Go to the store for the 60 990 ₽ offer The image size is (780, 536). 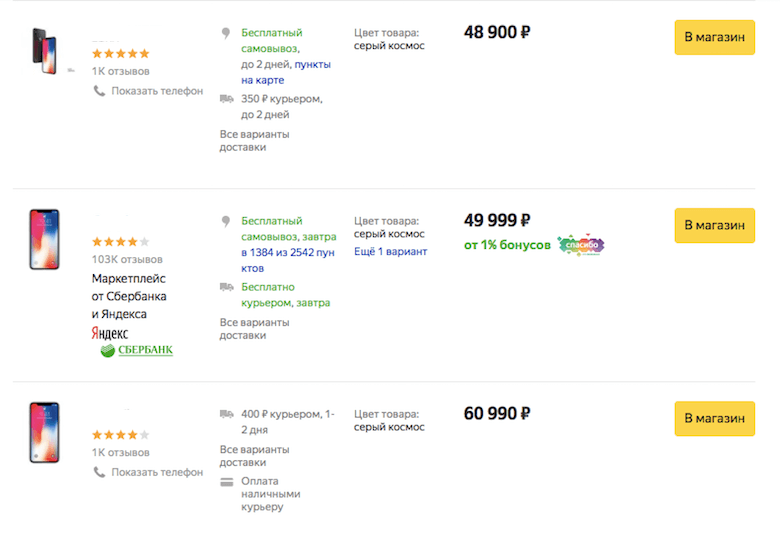click(714, 419)
